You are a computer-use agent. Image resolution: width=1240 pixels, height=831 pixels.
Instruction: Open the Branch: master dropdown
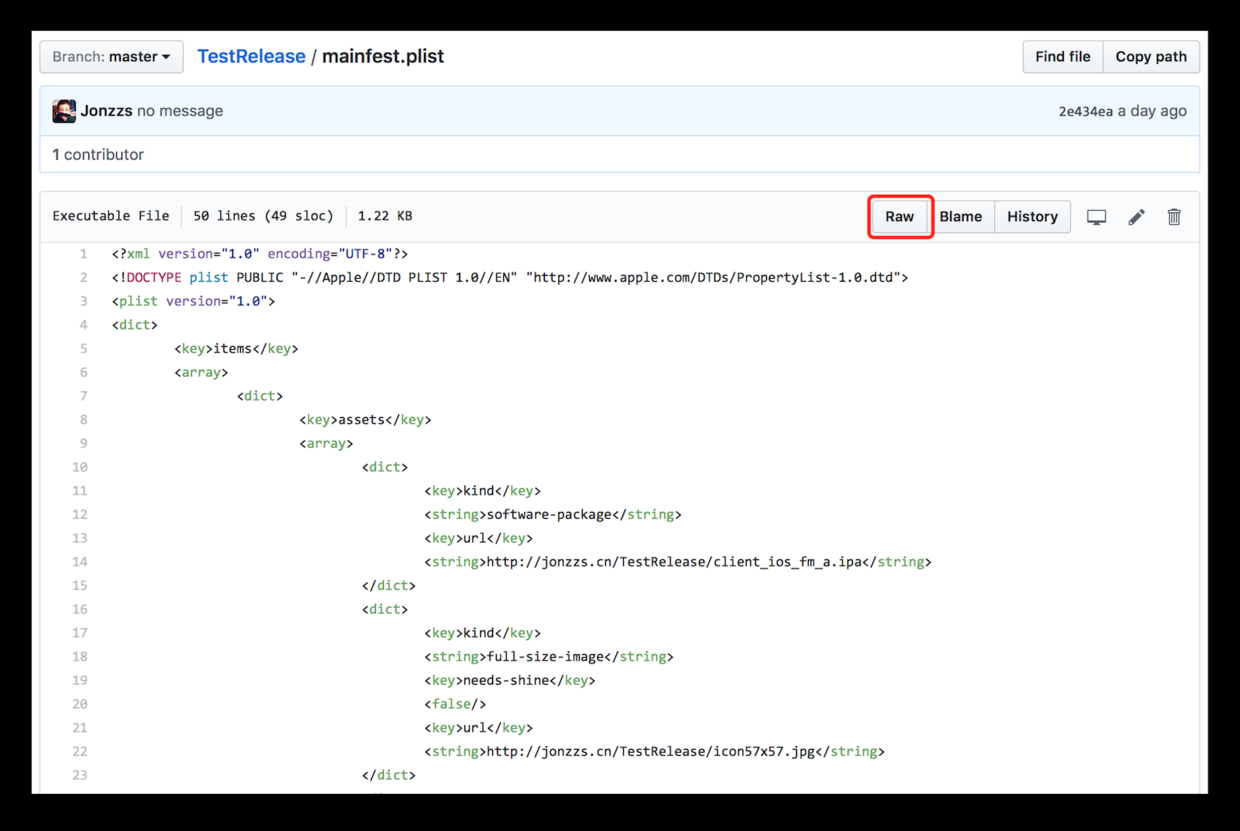click(x=111, y=57)
